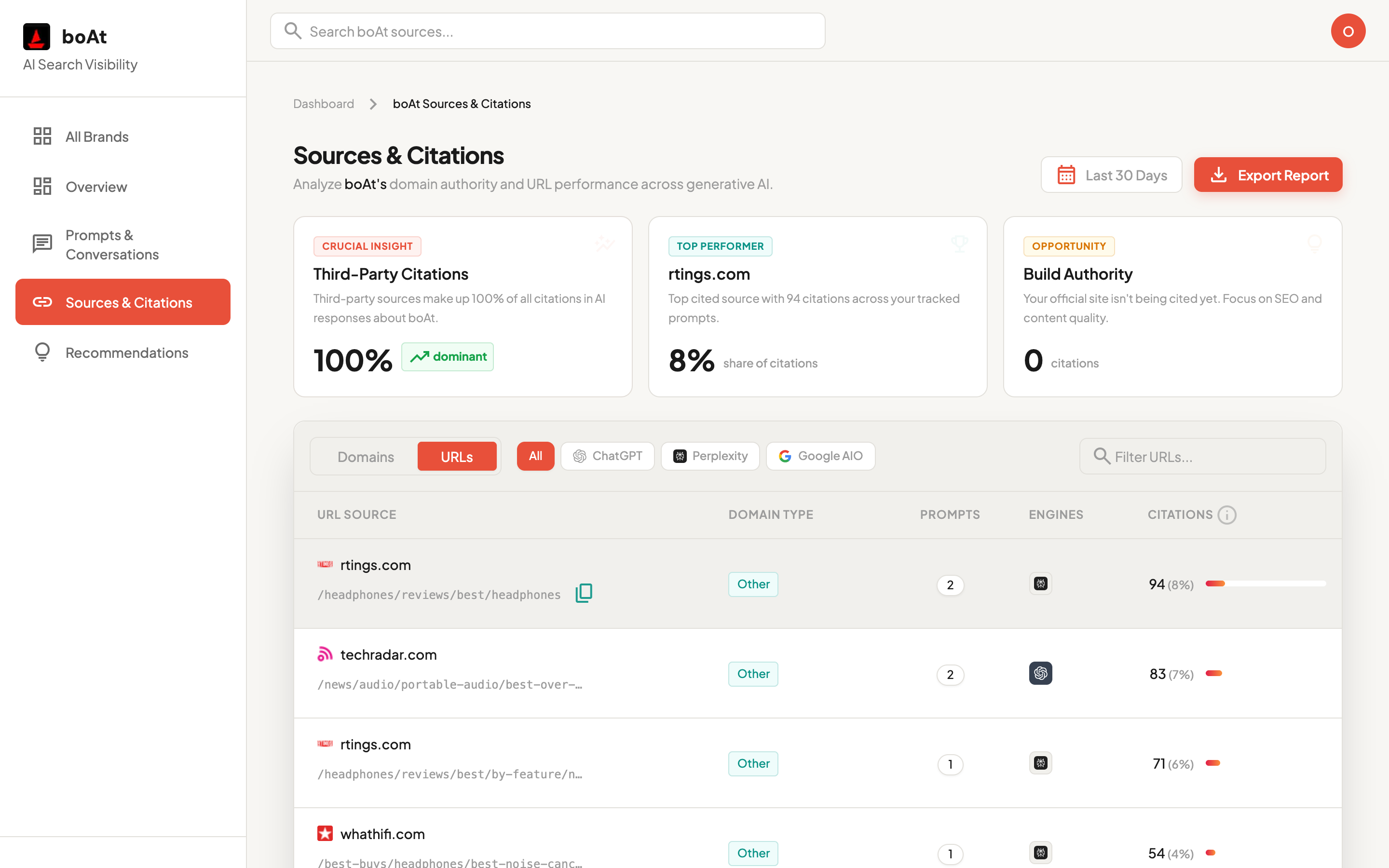Open All Brands from the grid icon

point(42,136)
